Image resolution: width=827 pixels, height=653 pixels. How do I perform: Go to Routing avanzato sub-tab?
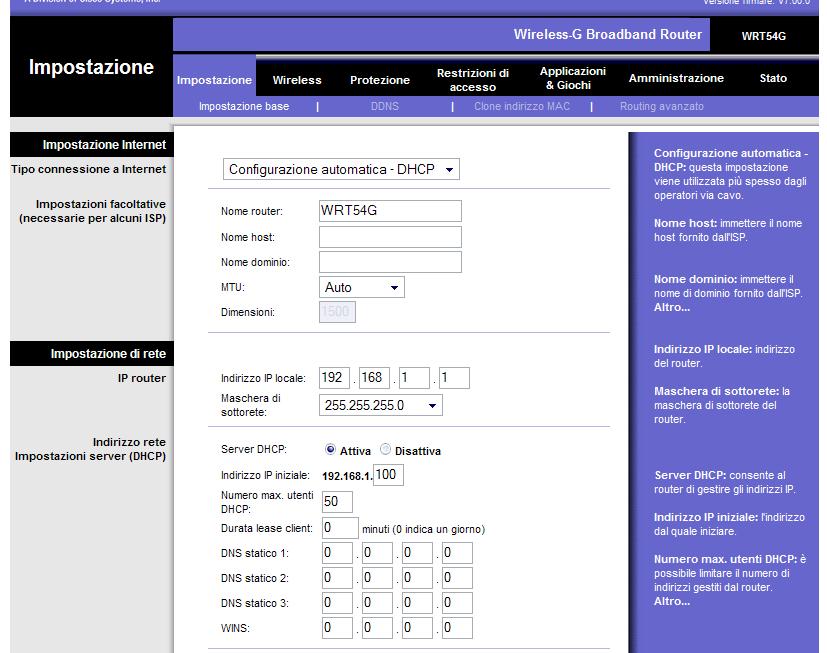click(661, 106)
